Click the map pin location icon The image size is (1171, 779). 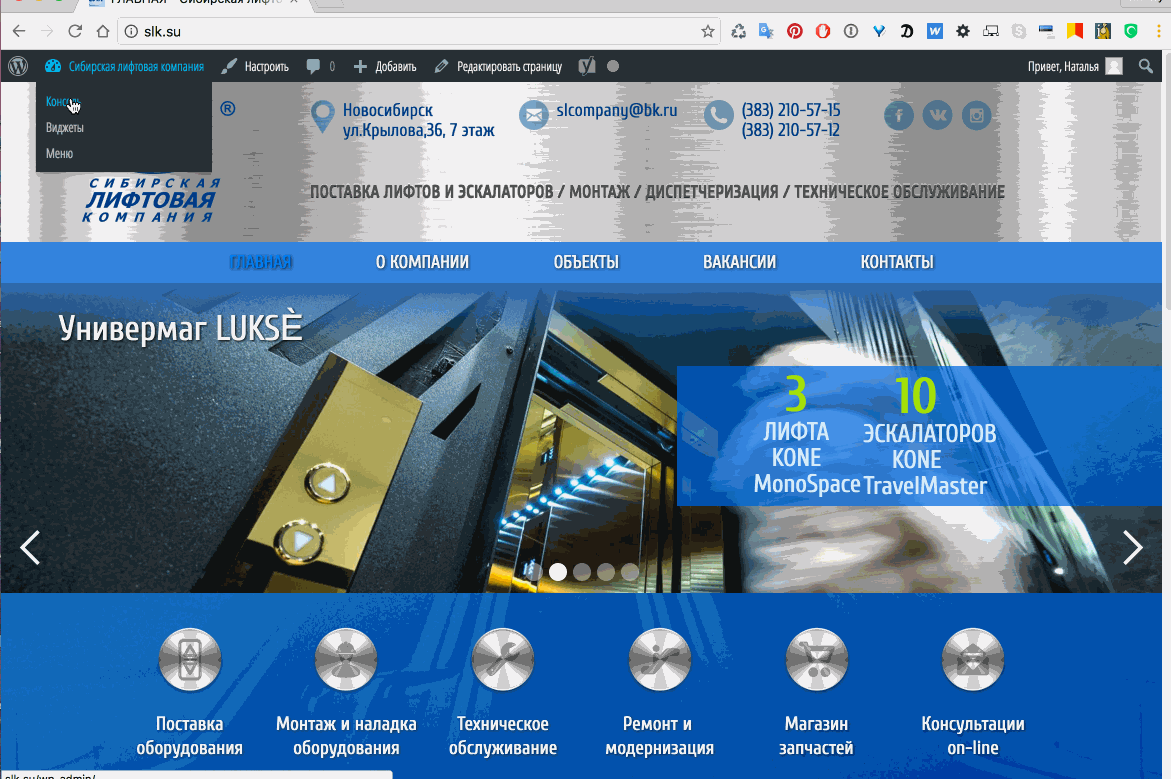click(x=323, y=117)
